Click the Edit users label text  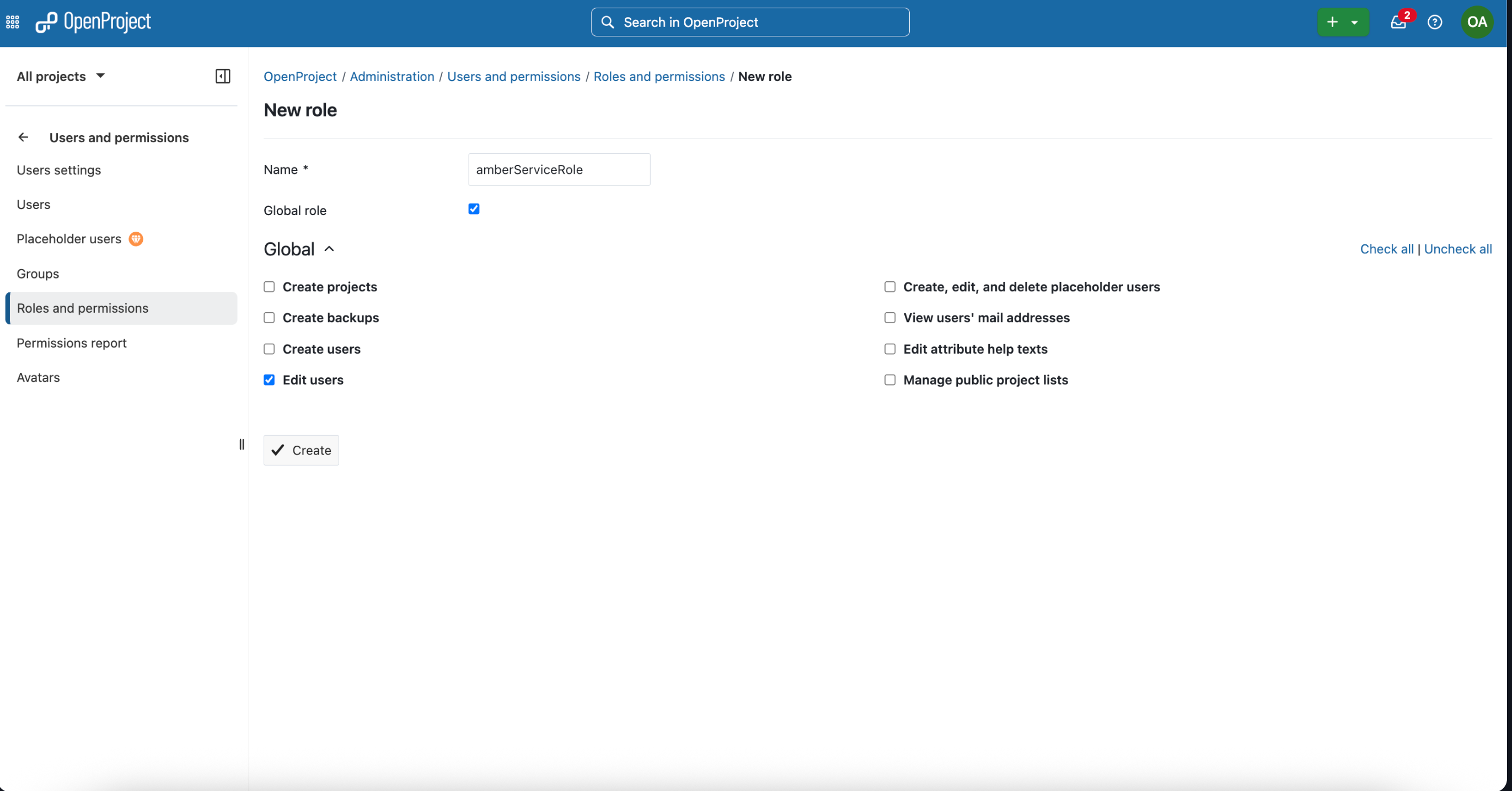click(313, 380)
